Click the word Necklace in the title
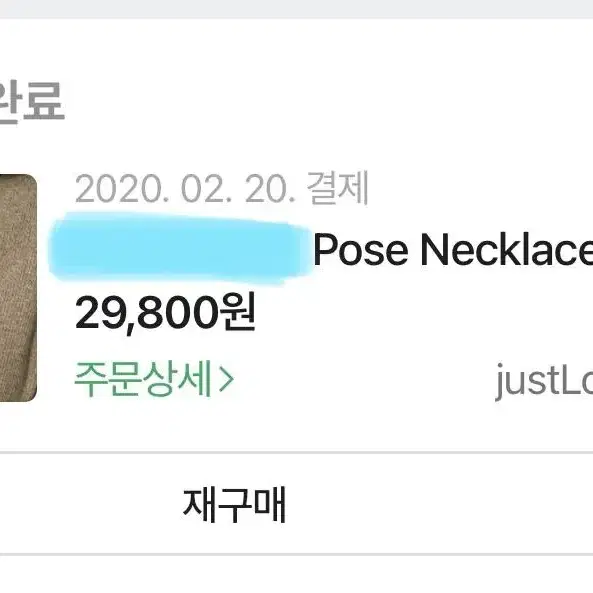 pyautogui.click(x=507, y=250)
